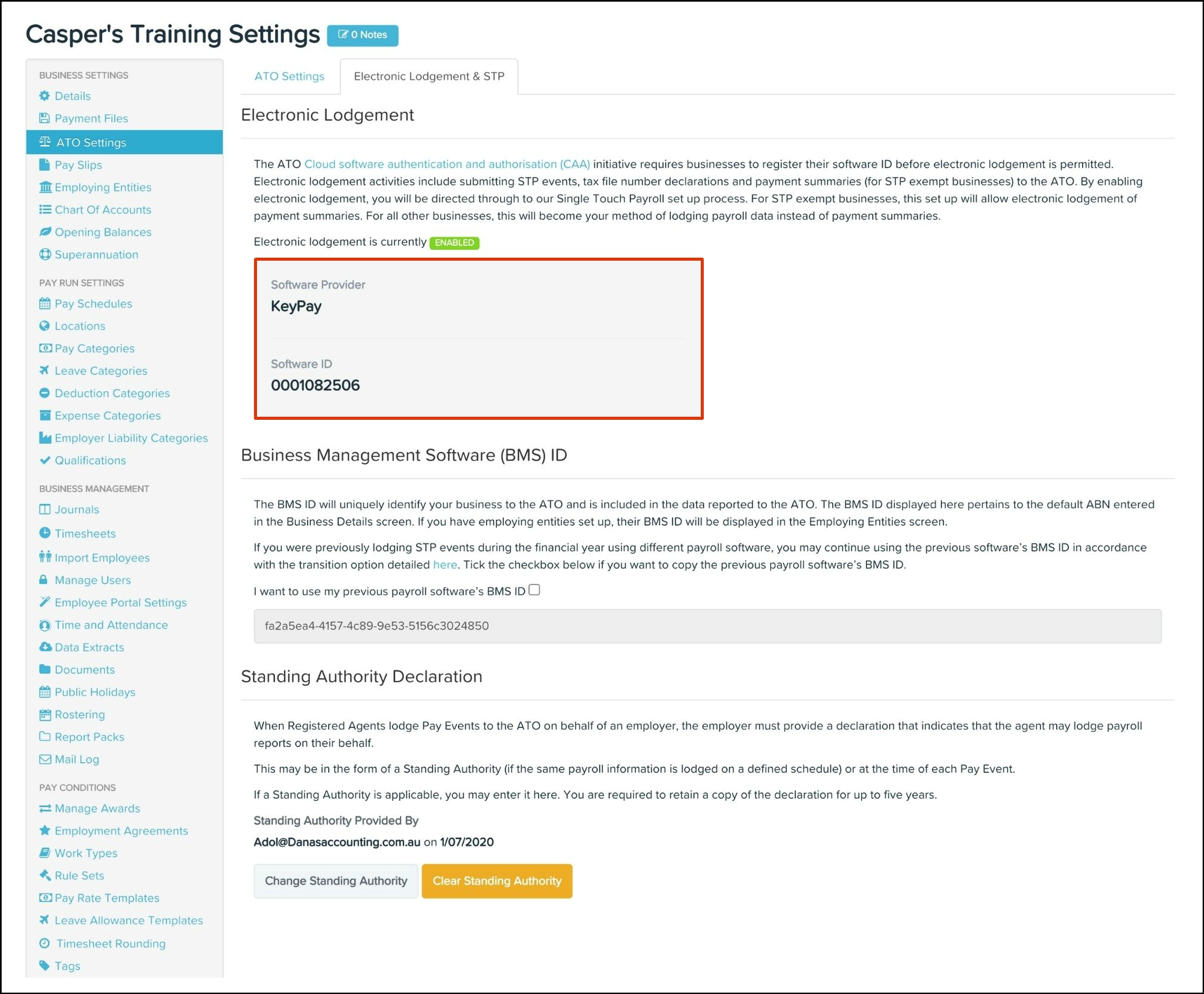
Task: Select the Electronic Lodgement & STP tab
Action: coord(429,76)
